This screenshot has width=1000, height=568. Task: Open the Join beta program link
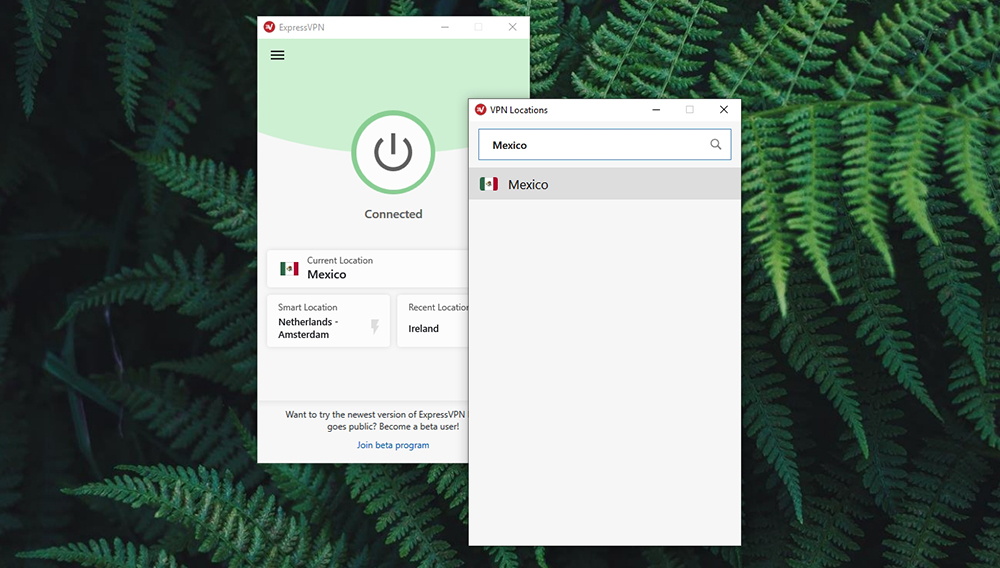point(393,445)
